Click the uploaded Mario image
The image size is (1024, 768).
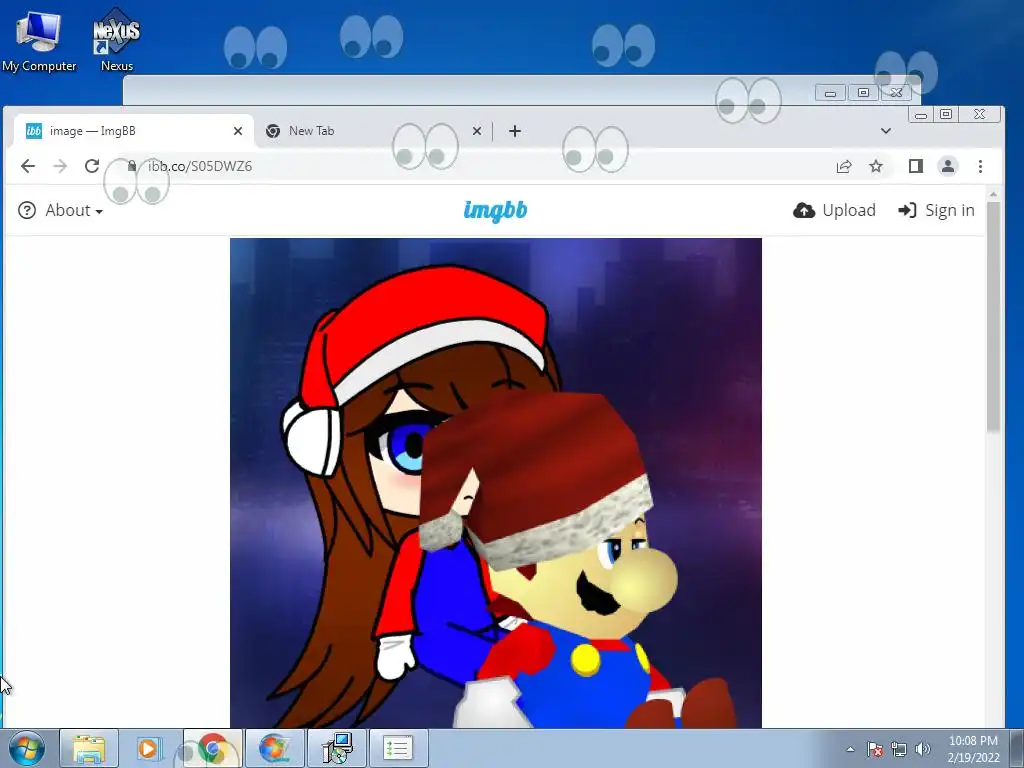coord(496,483)
